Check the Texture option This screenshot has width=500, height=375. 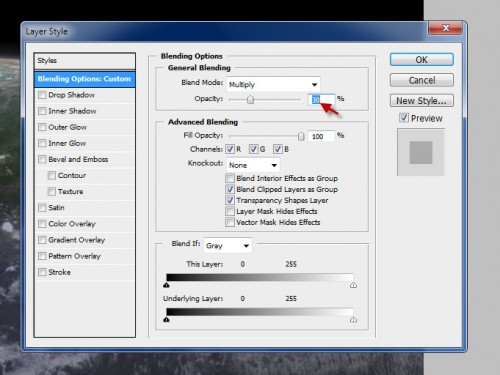pyautogui.click(x=52, y=191)
